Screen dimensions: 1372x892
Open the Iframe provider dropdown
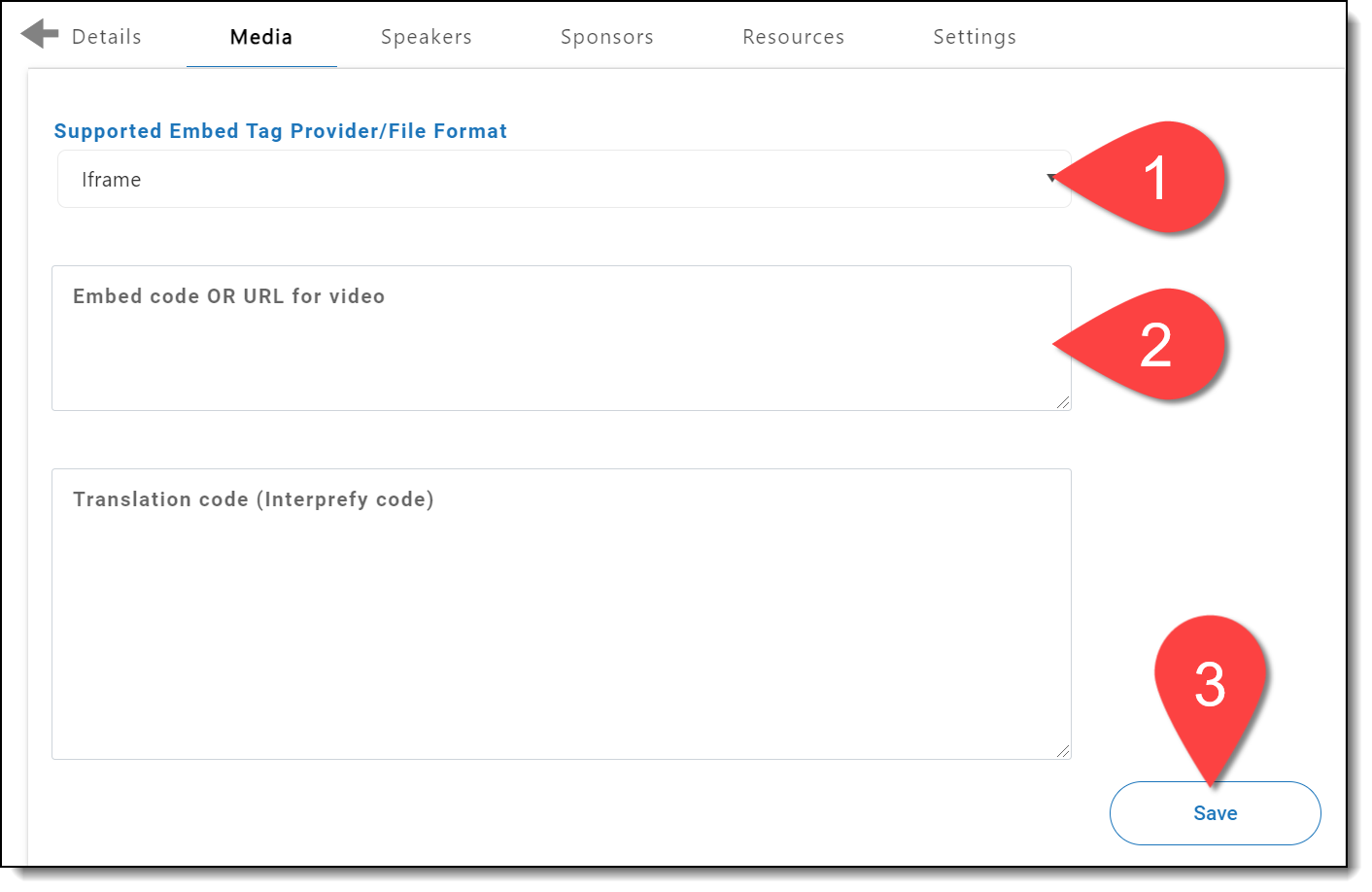pyautogui.click(x=564, y=180)
